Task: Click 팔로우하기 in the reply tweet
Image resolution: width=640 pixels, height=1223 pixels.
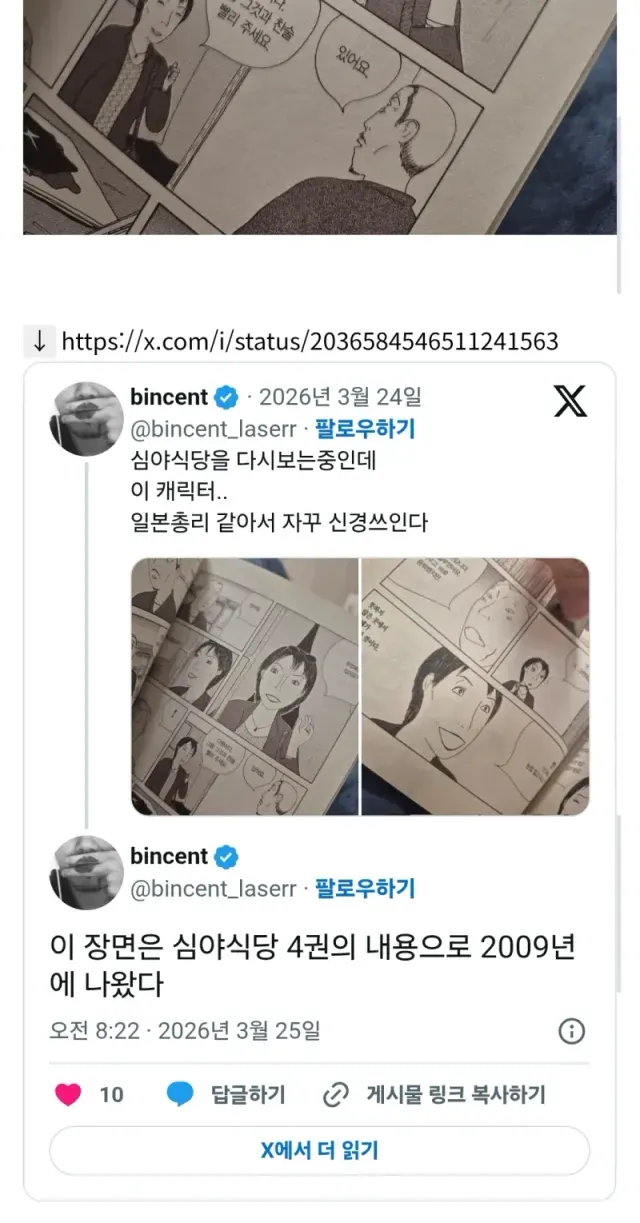Action: pos(365,888)
